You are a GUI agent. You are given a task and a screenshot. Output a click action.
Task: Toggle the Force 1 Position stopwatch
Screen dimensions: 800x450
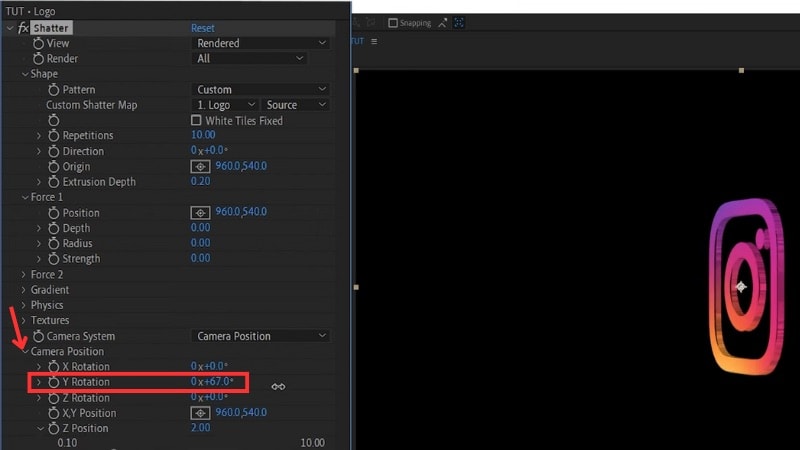[54, 213]
